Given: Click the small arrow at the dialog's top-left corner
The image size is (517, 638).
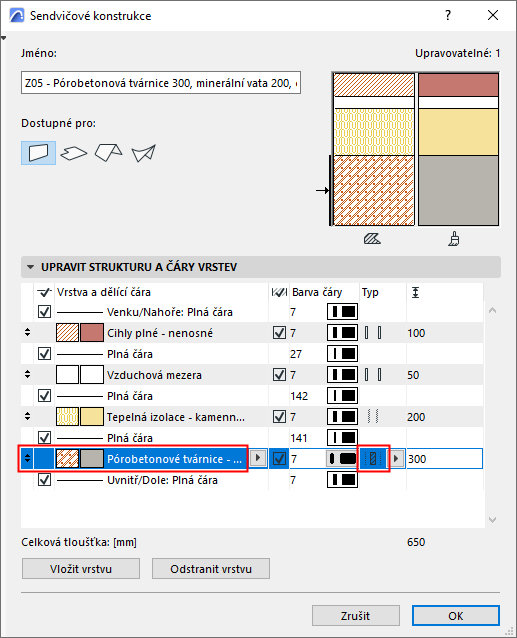Looking at the screenshot, I should [4, 38].
